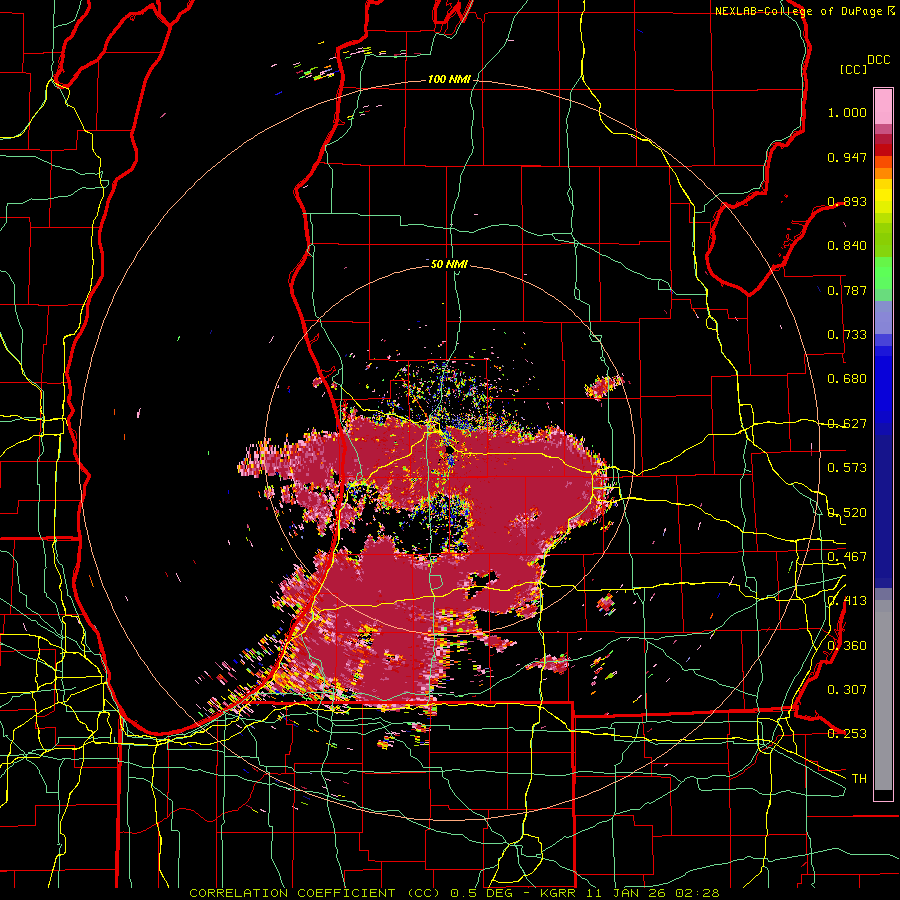
Task: Click the 0.893 scale value
Action: (x=847, y=201)
